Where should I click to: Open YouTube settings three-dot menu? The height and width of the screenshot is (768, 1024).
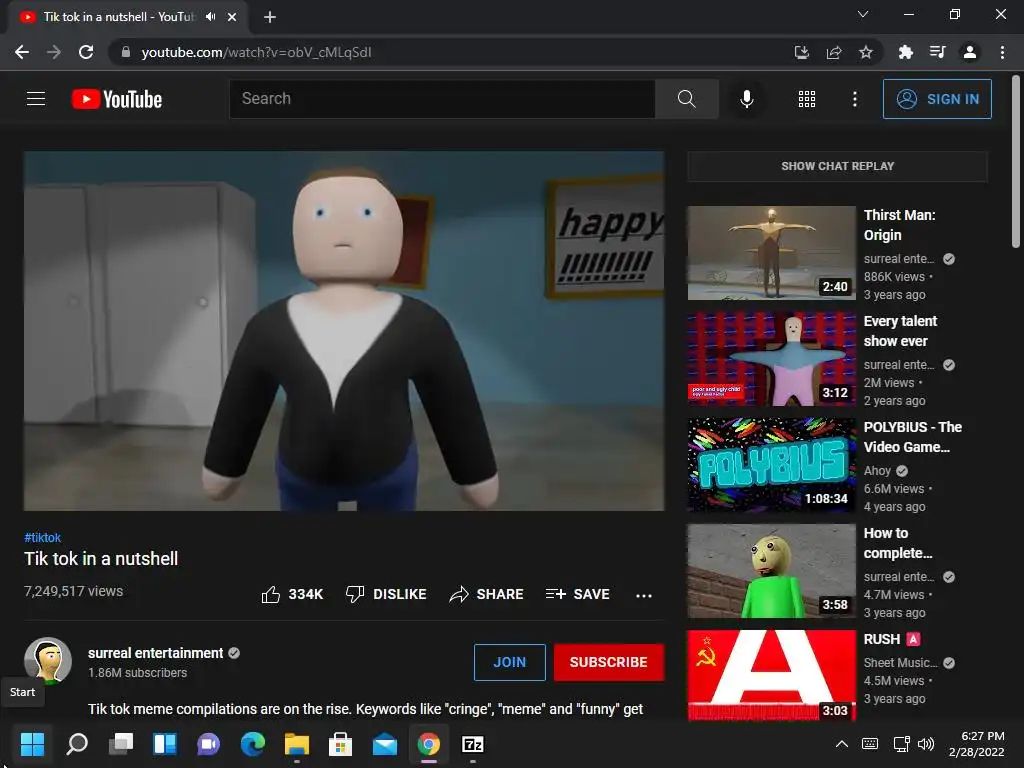point(854,99)
